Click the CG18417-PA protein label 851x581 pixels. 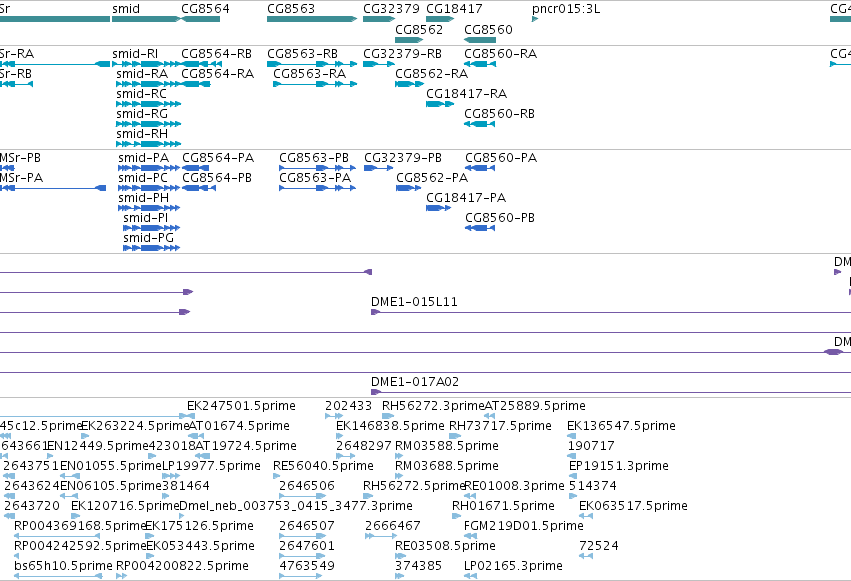point(466,198)
